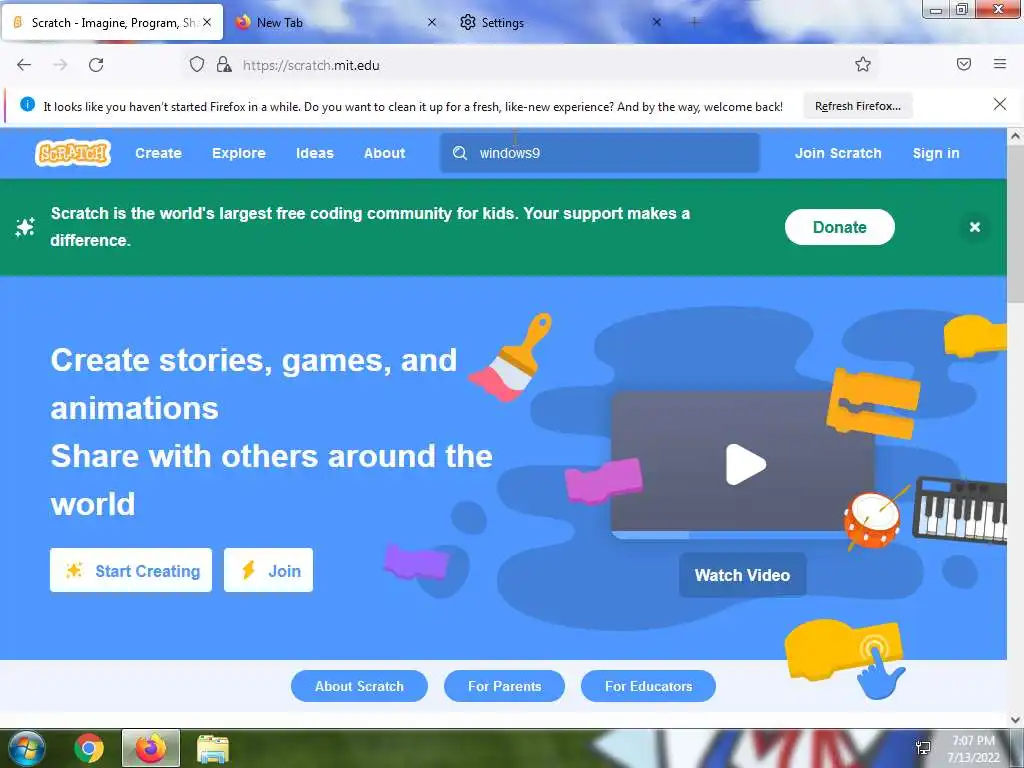Open the tracking protection shield icon
This screenshot has width=1024, height=768.
point(197,64)
